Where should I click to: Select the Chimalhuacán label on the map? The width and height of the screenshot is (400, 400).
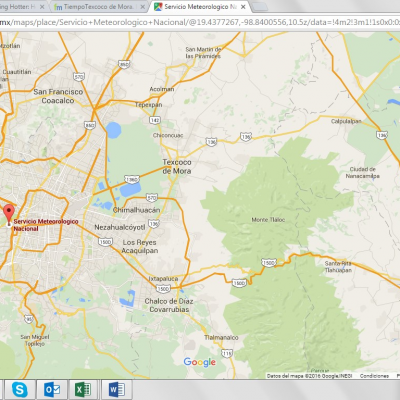coord(136,210)
